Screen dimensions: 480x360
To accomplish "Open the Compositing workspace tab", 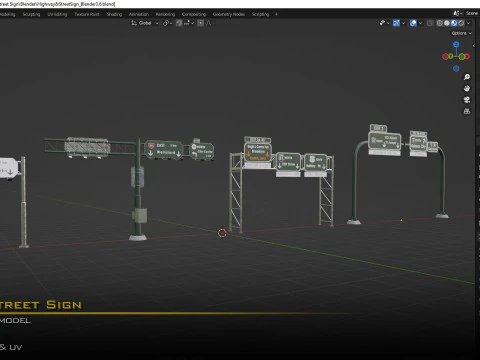I will [194, 14].
